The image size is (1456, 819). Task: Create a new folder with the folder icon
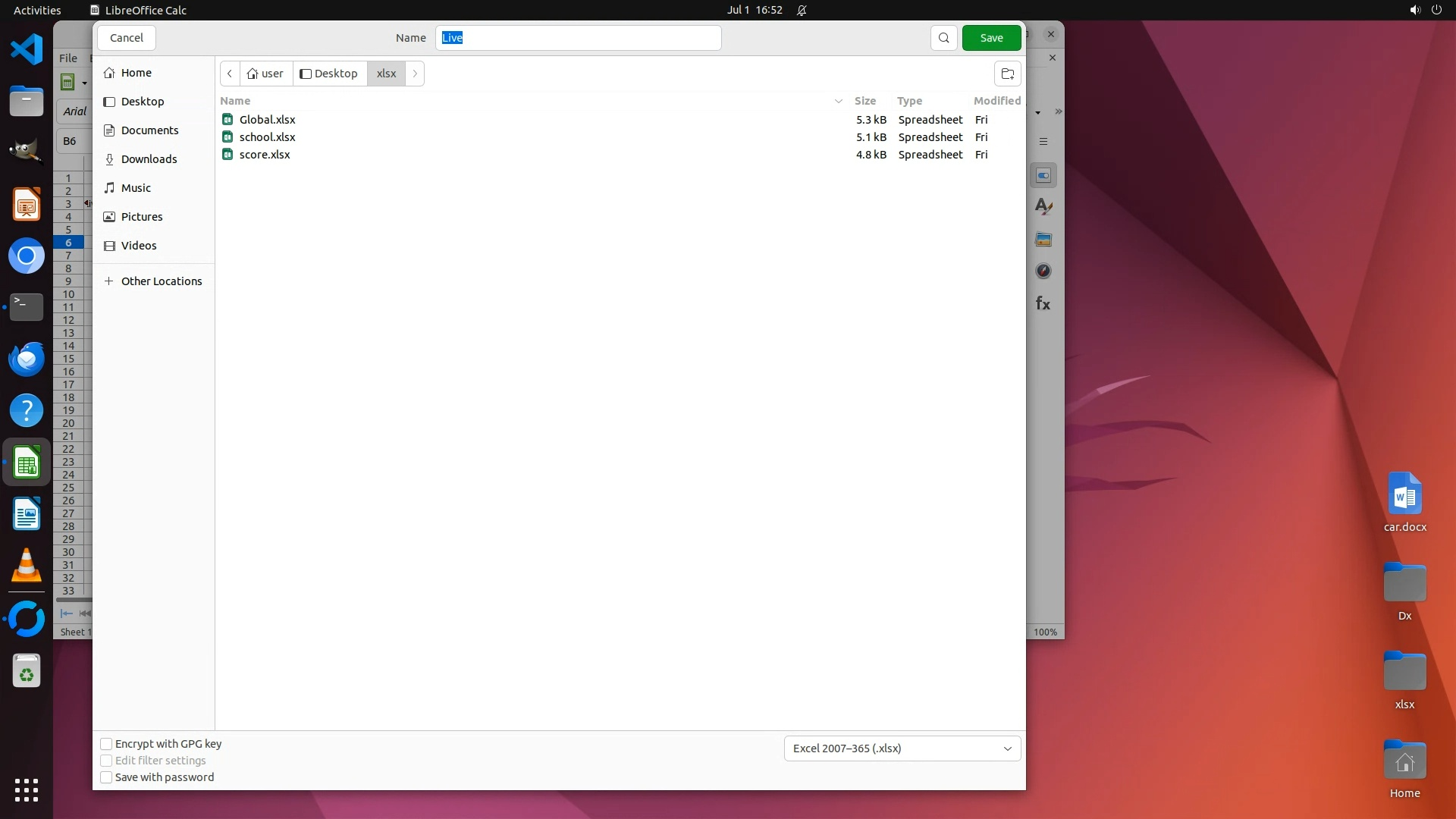pyautogui.click(x=1007, y=74)
